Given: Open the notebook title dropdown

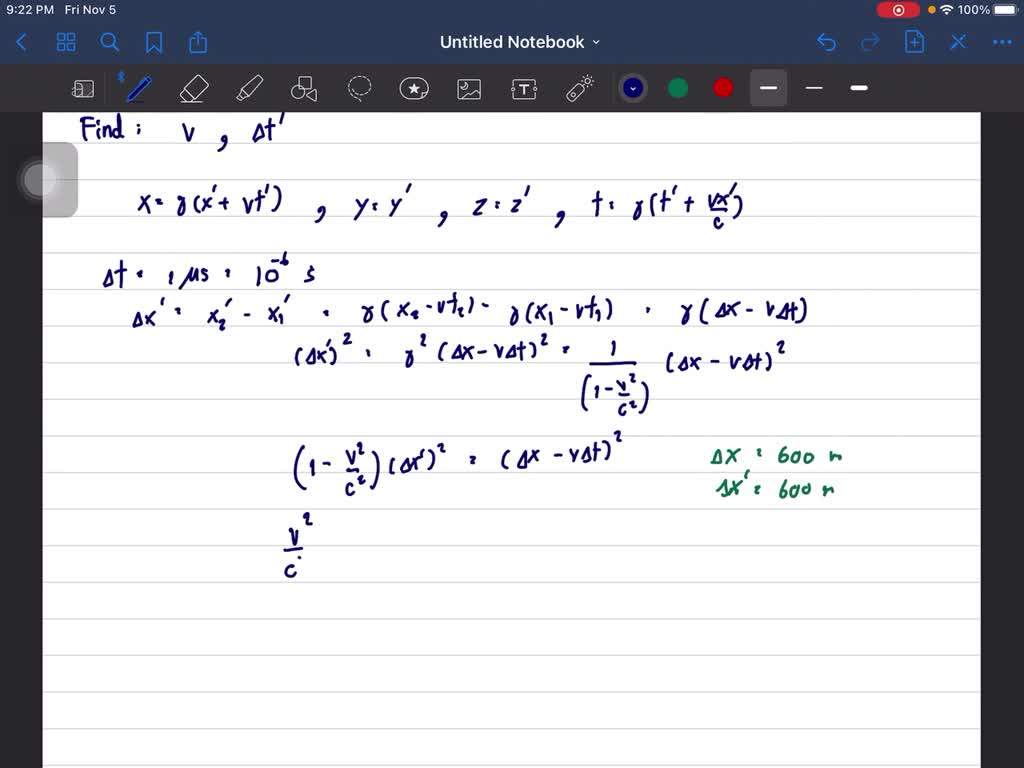Looking at the screenshot, I should (x=596, y=42).
